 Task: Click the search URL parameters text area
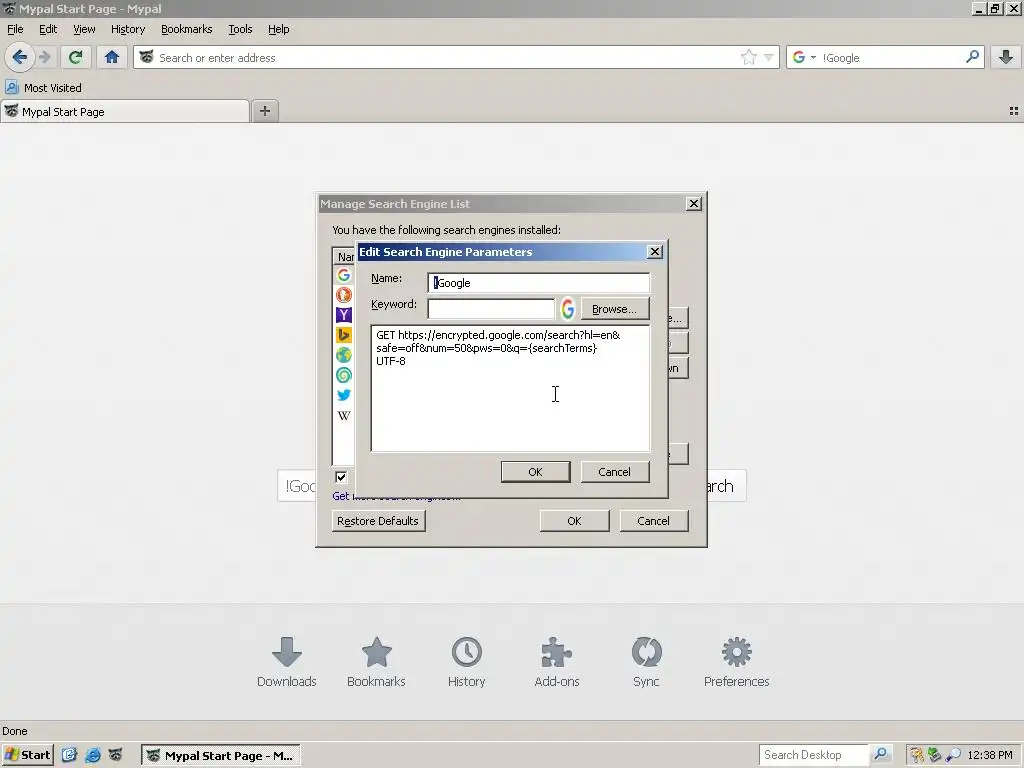tap(510, 388)
